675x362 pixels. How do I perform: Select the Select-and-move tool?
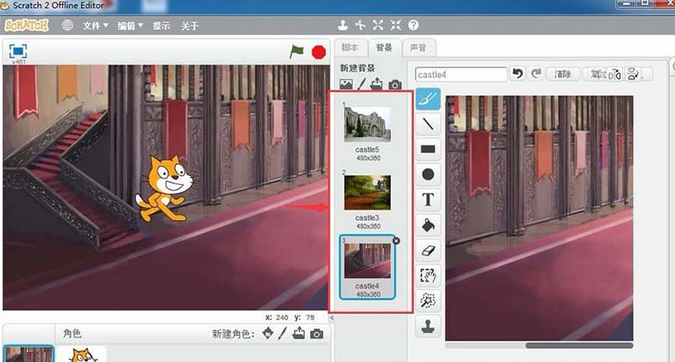coord(428,275)
